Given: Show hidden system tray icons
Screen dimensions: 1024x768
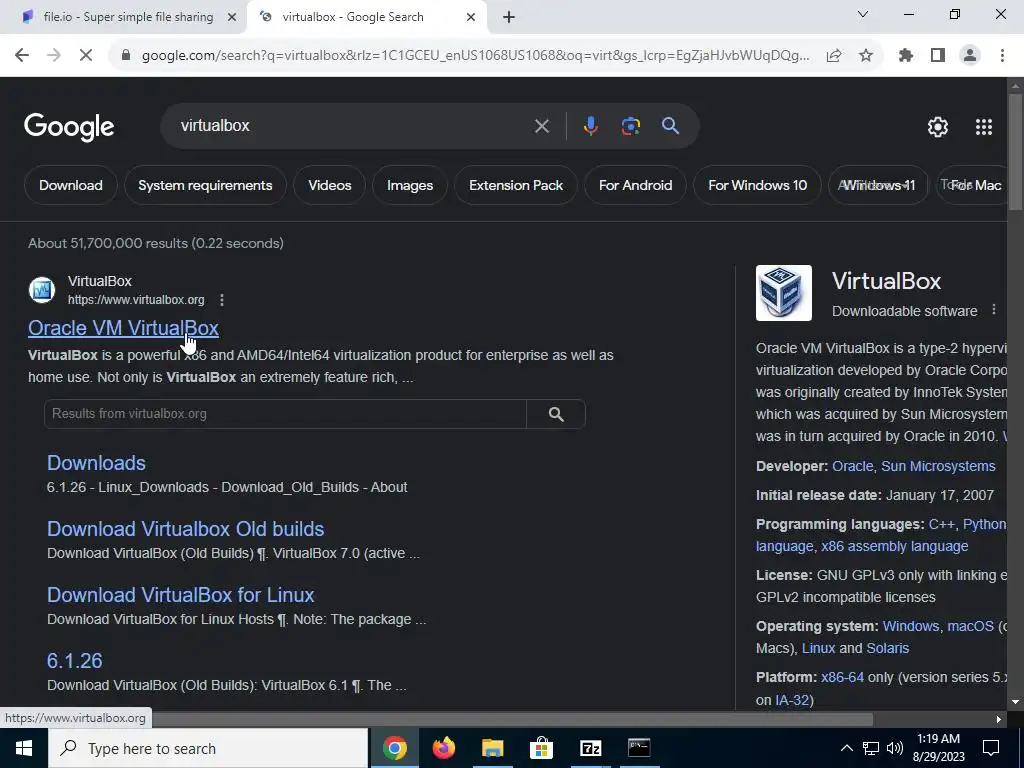Looking at the screenshot, I should coord(846,748).
